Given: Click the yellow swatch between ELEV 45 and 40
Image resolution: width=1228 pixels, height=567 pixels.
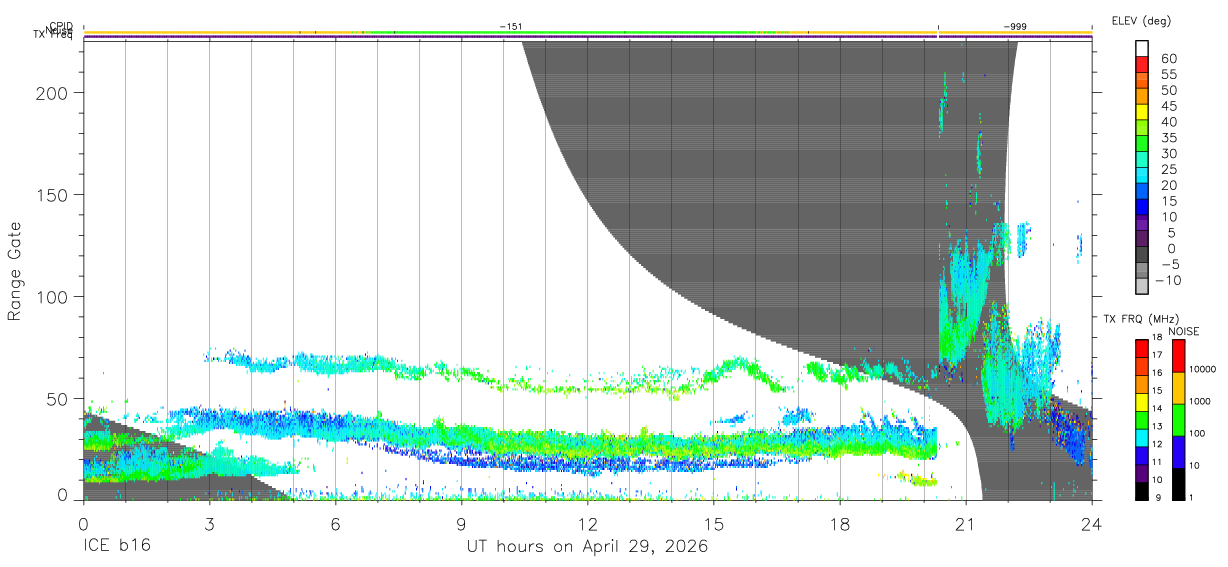Looking at the screenshot, I should coord(1141,113).
